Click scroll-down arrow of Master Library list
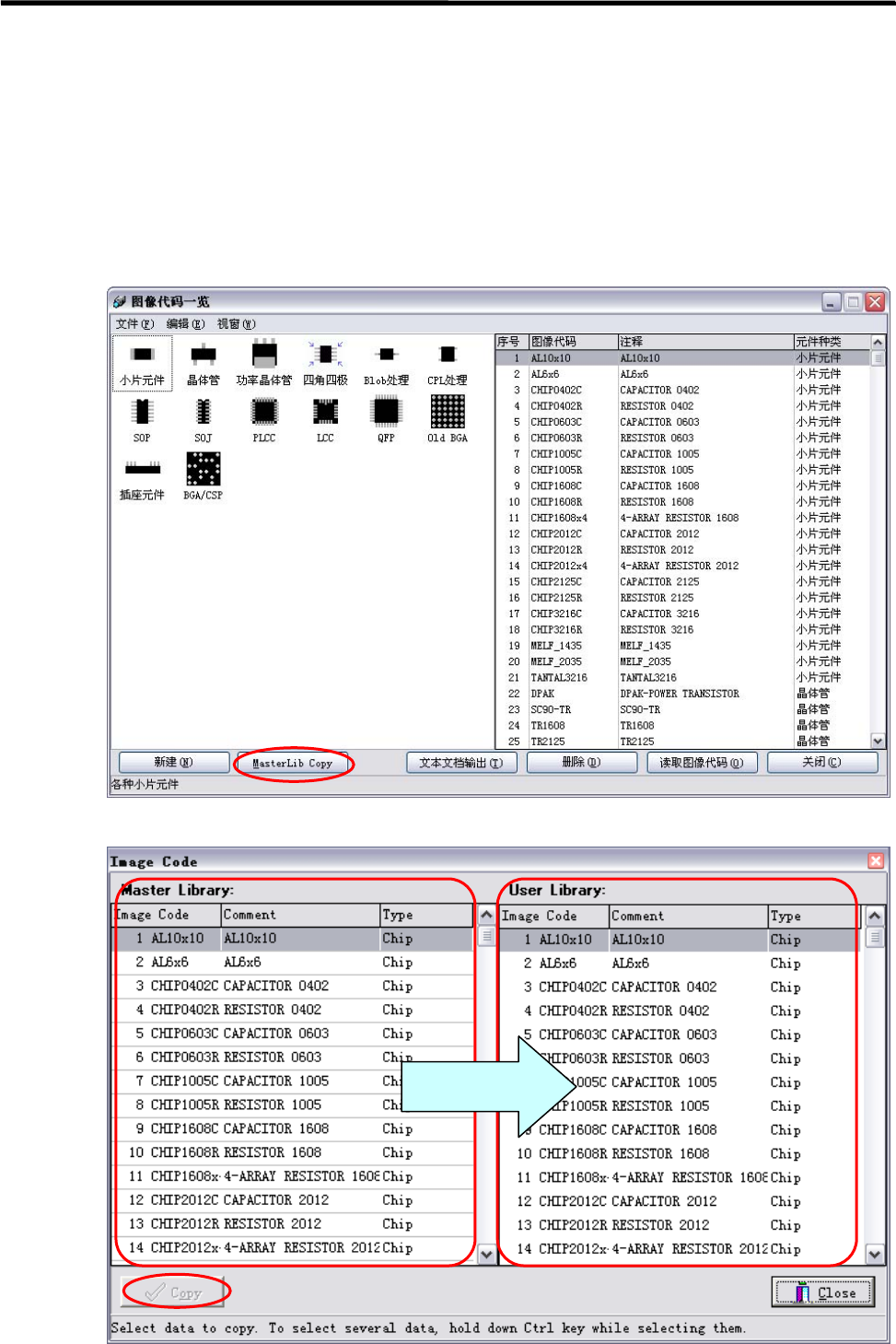 487,1255
